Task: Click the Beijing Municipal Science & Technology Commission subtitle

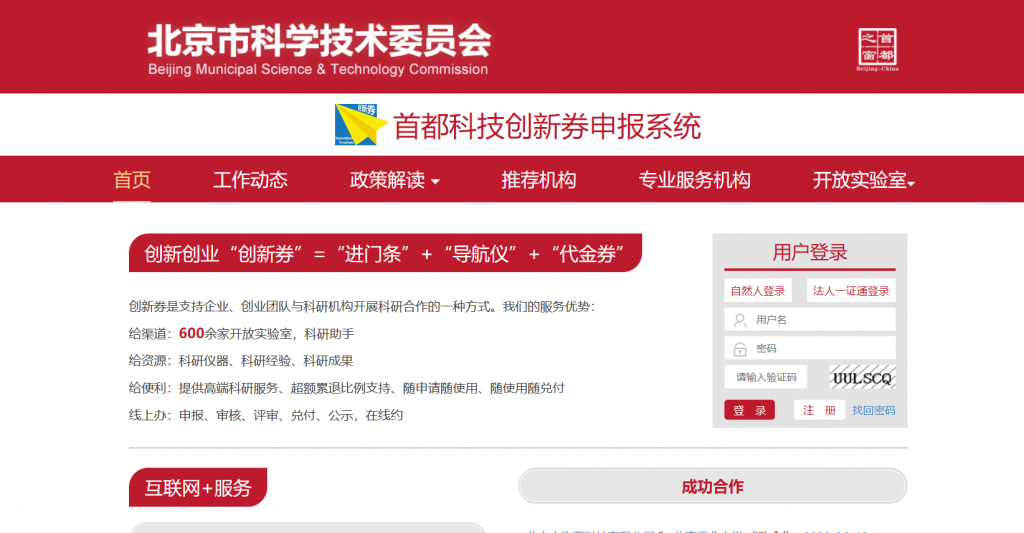Action: point(318,69)
